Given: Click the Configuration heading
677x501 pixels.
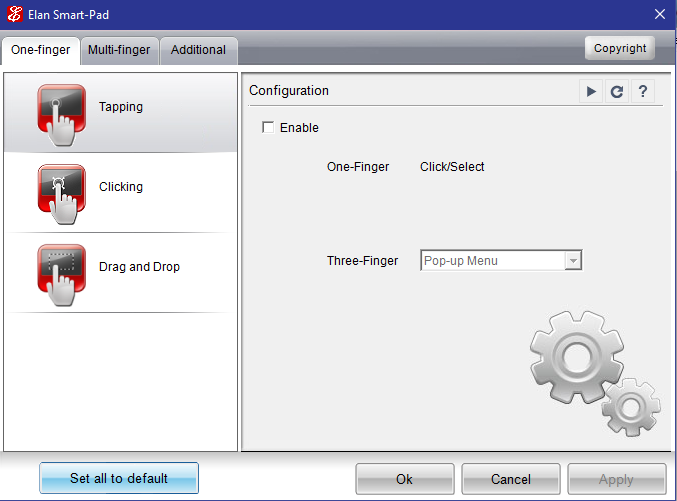Looking at the screenshot, I should (289, 91).
